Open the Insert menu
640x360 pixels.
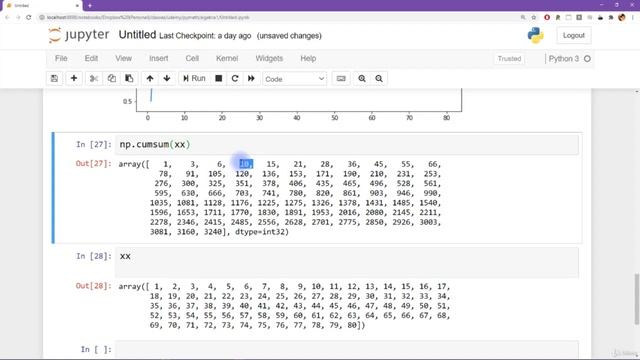pyautogui.click(x=158, y=58)
